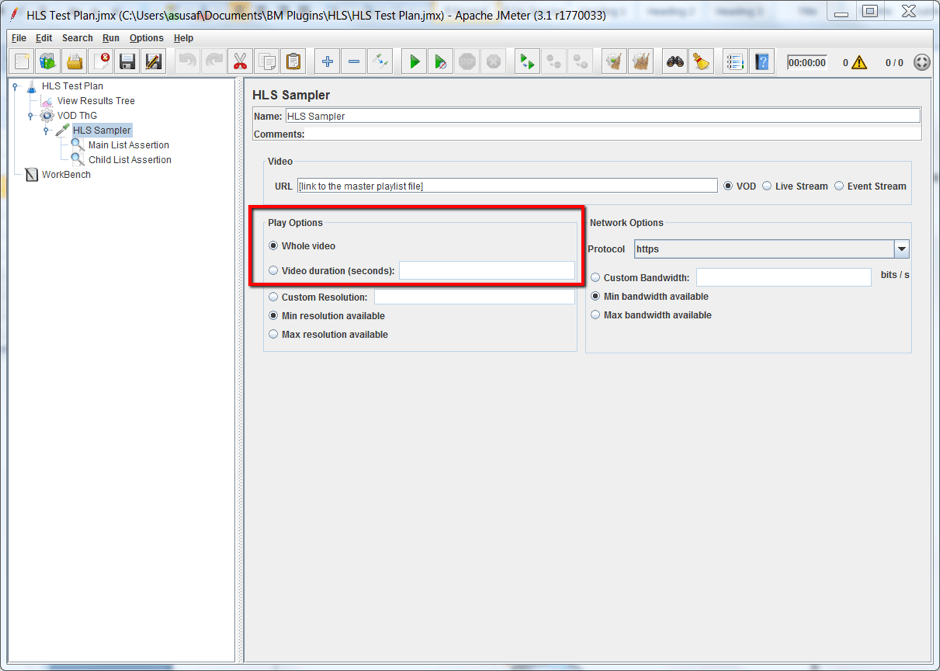Open the Help toolbar icon
This screenshot has width=940, height=671.
(761, 62)
